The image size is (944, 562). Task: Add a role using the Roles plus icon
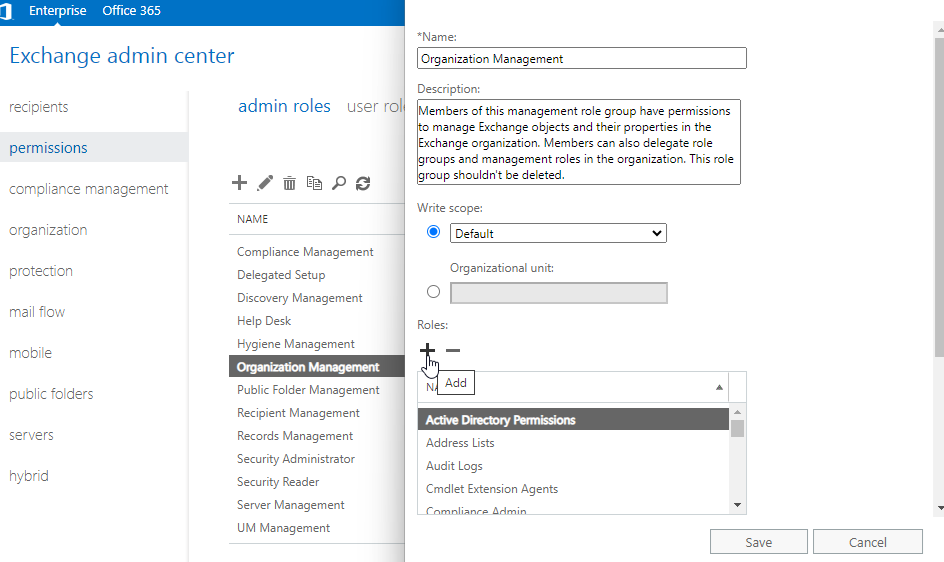point(427,350)
